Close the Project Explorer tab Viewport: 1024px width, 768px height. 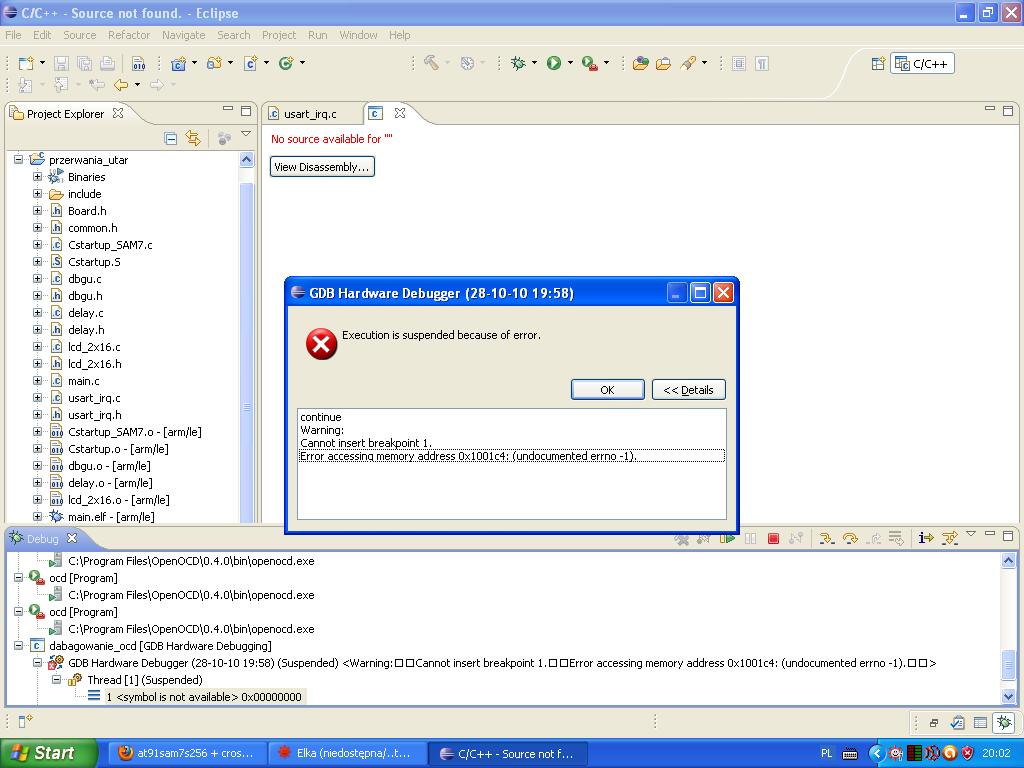(118, 113)
